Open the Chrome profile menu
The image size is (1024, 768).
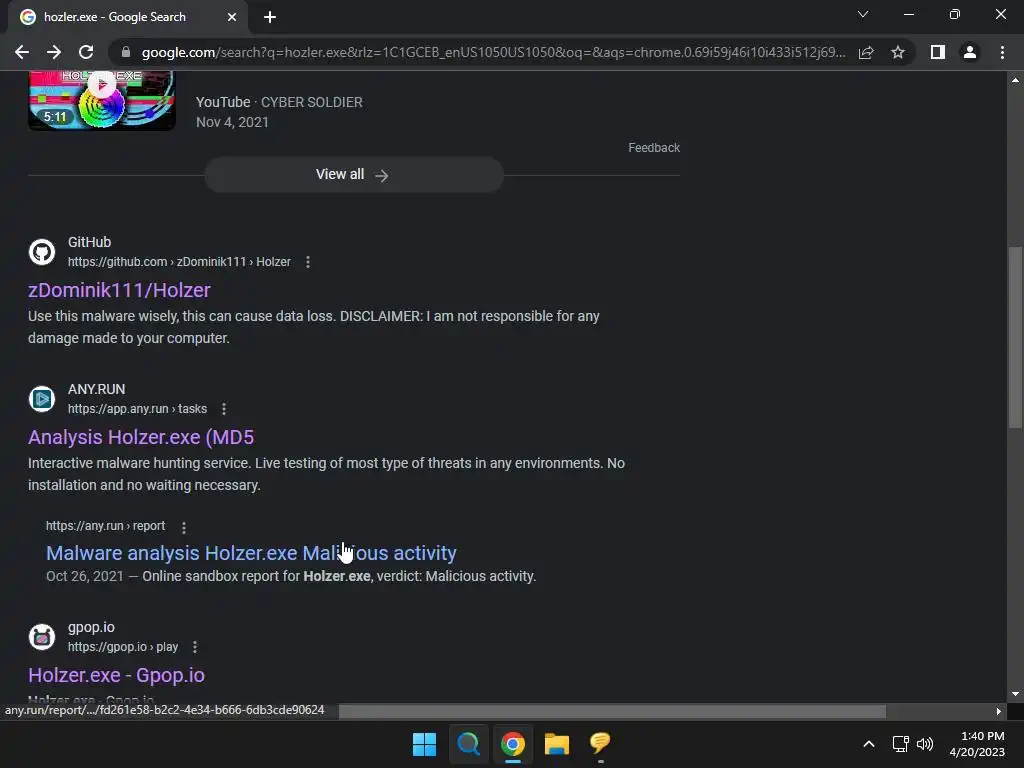coord(970,52)
